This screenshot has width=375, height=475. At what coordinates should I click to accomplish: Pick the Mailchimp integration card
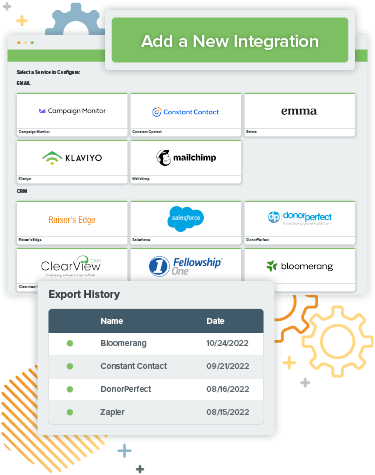186,162
